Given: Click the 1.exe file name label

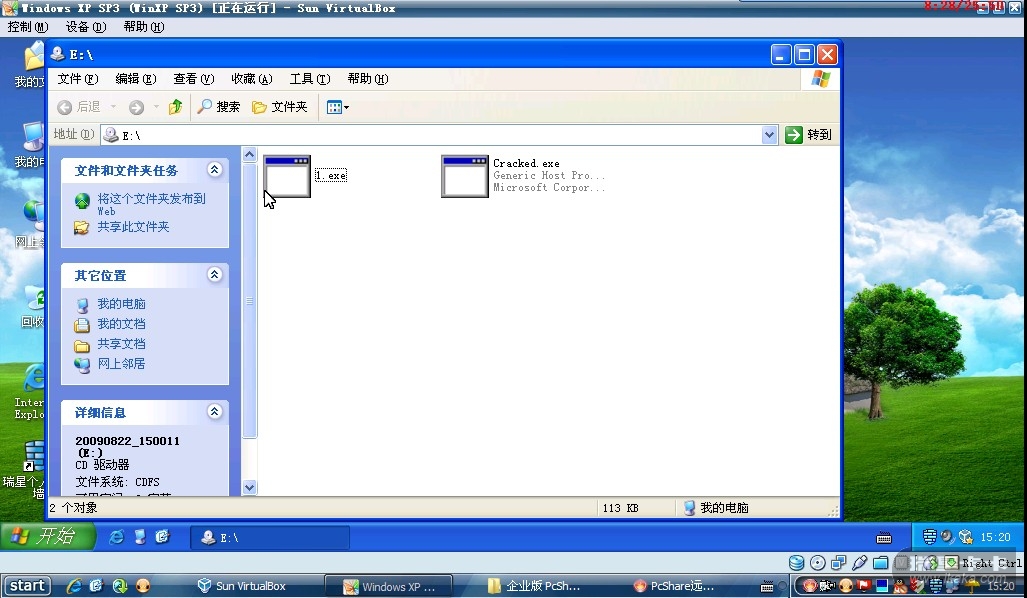Looking at the screenshot, I should coord(331,176).
